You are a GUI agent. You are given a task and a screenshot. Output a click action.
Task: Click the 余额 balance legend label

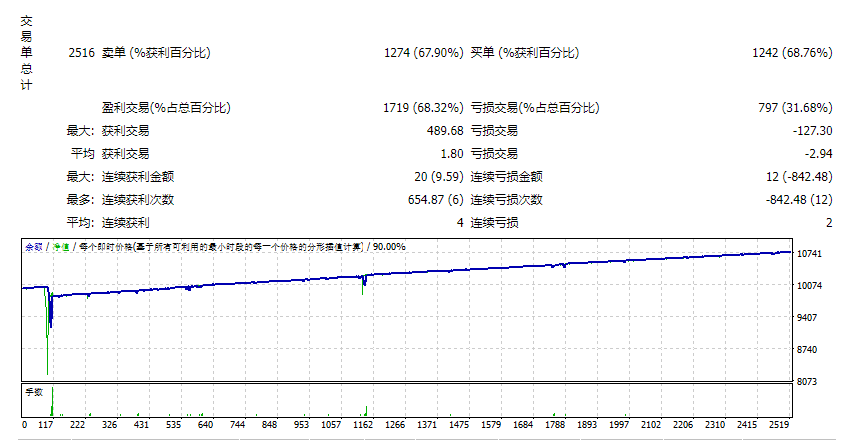coord(33,246)
